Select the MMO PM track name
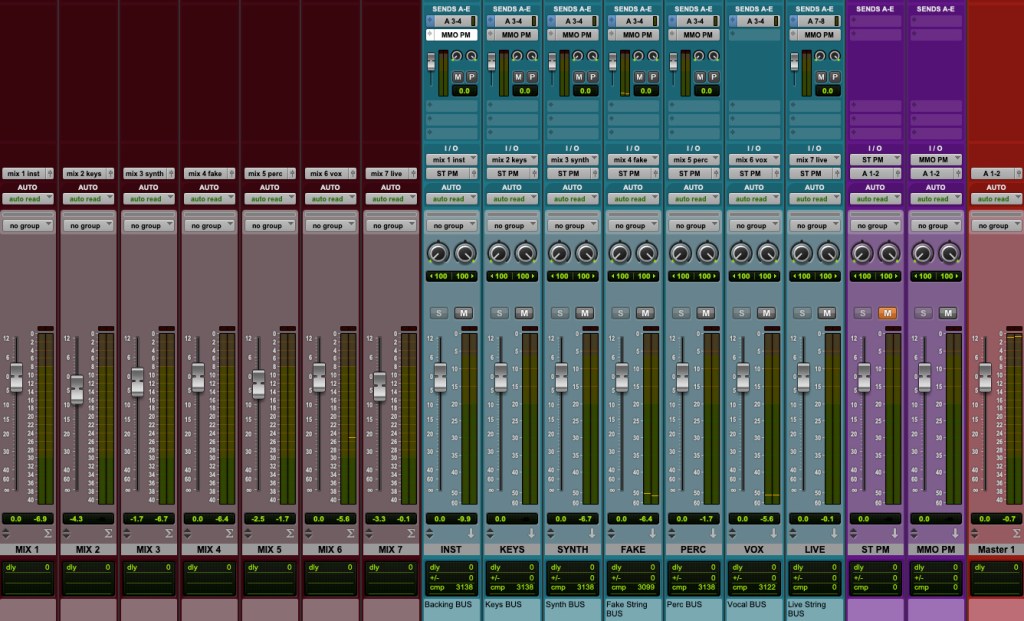Viewport: 1024px width, 621px height. [937, 549]
